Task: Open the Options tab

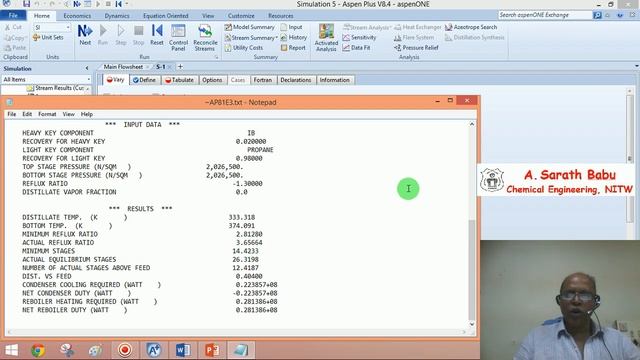Action: point(212,80)
